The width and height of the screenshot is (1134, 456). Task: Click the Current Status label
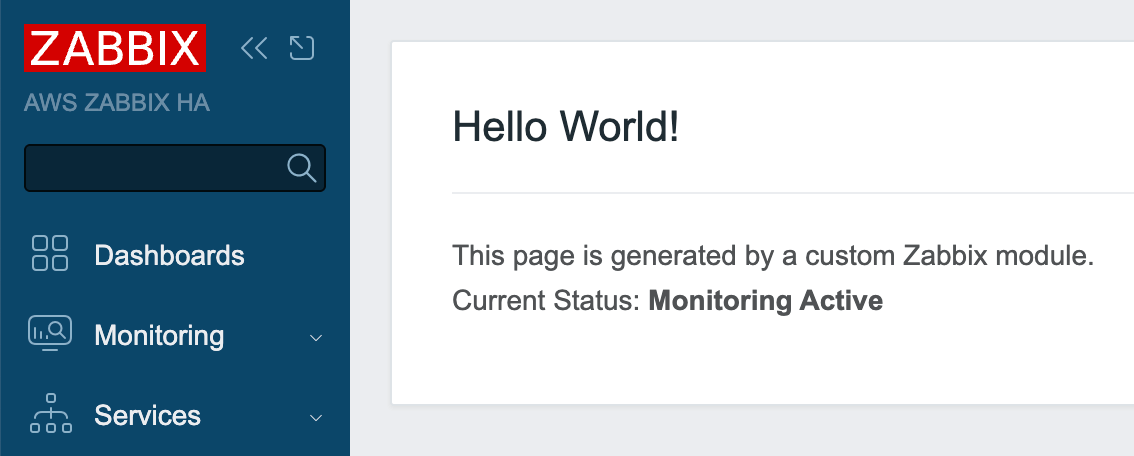[546, 300]
